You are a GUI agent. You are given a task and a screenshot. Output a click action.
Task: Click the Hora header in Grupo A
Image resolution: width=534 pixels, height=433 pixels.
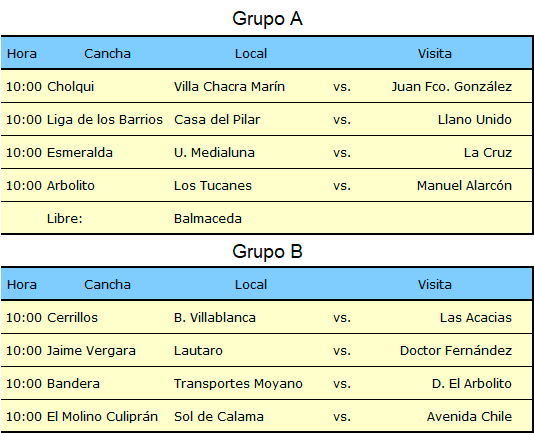(22, 53)
